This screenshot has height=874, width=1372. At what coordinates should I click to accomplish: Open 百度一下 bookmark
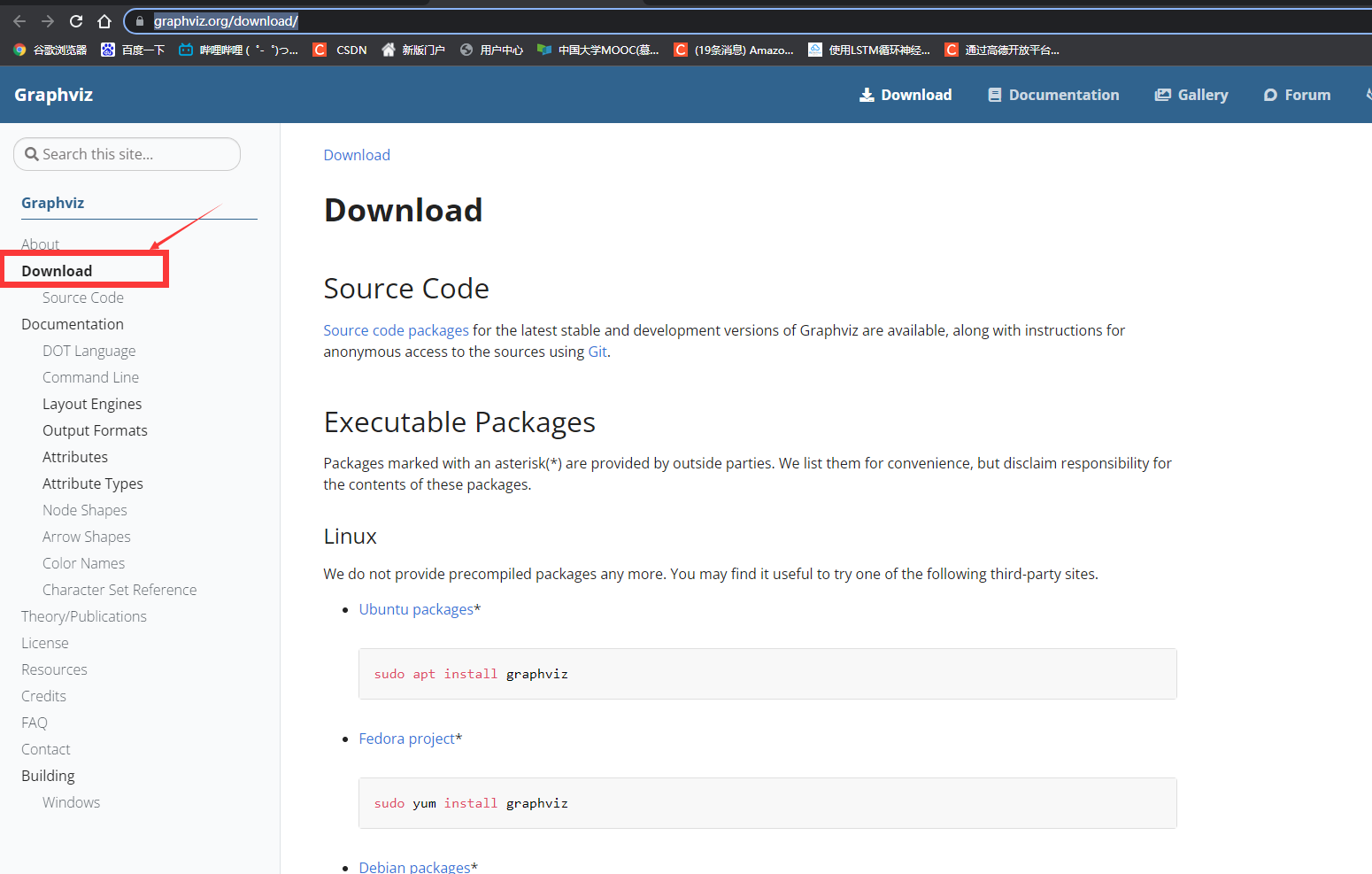point(133,50)
